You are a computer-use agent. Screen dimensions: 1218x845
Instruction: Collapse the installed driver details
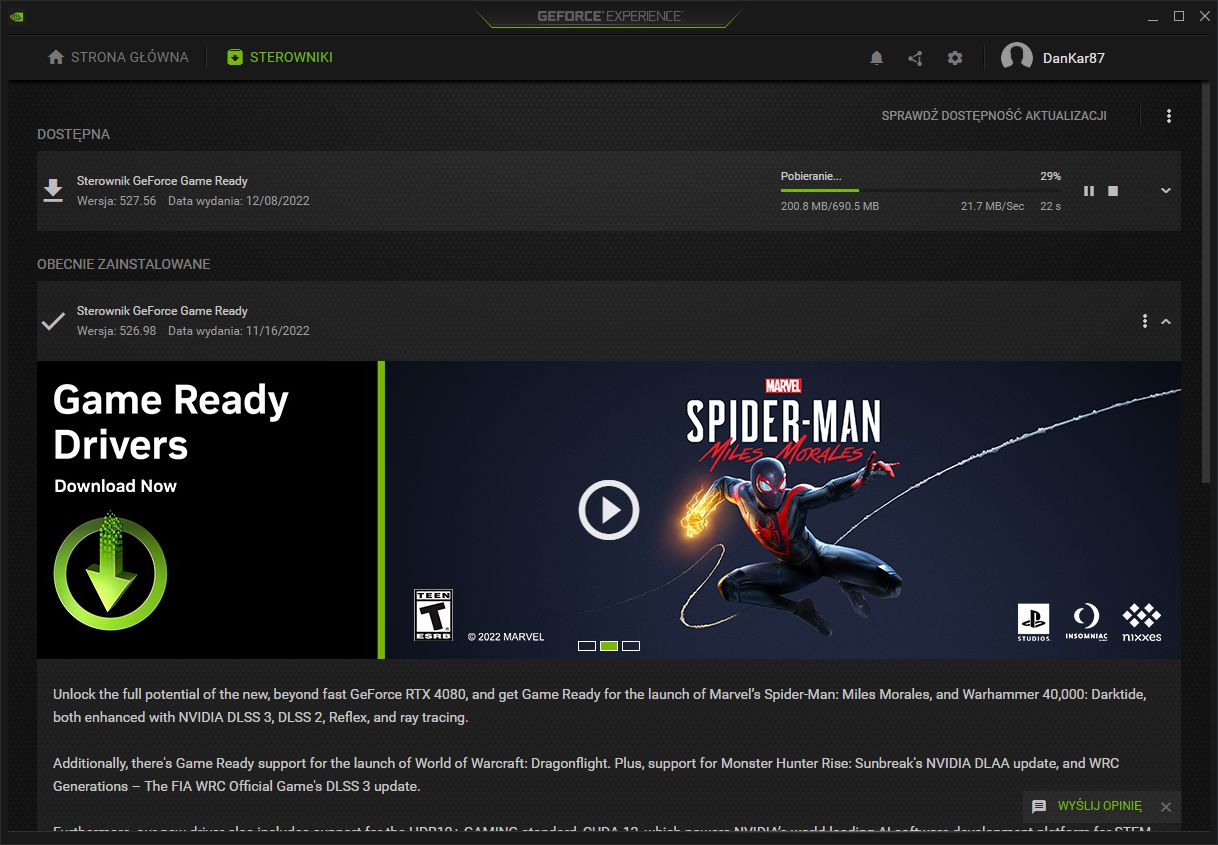tap(1165, 321)
